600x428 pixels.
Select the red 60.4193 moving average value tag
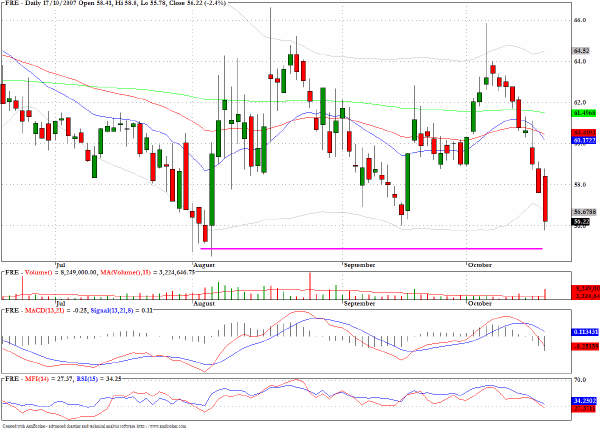[x=584, y=133]
